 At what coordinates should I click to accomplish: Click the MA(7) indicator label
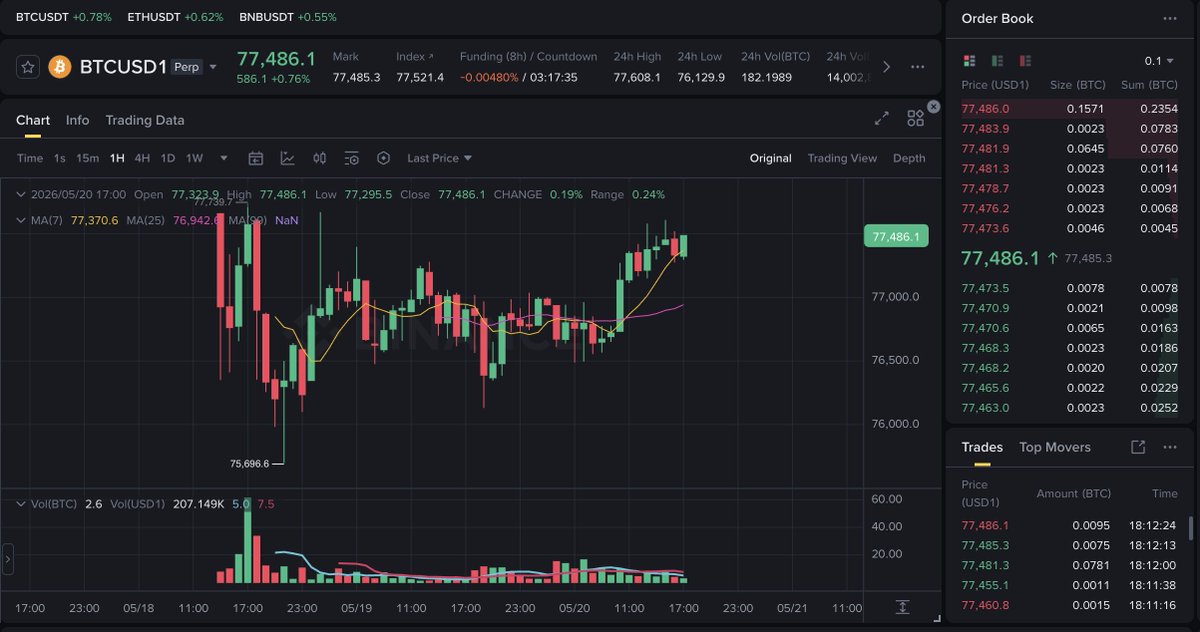click(47, 220)
